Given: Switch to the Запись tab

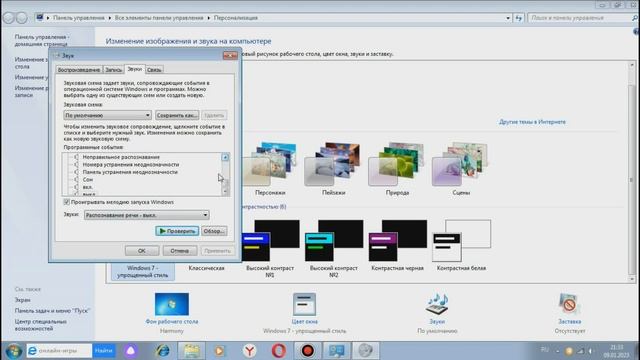Looking at the screenshot, I should point(113,70).
